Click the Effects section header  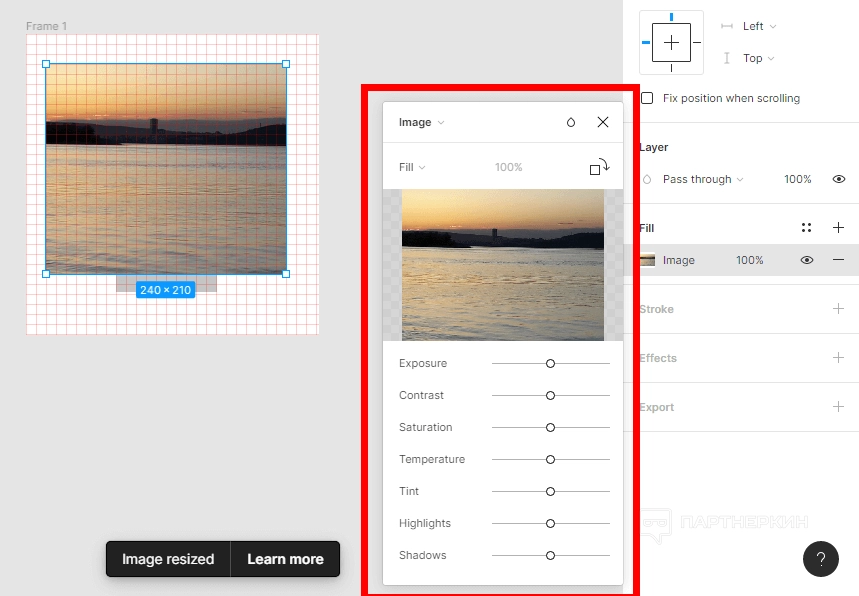point(658,358)
